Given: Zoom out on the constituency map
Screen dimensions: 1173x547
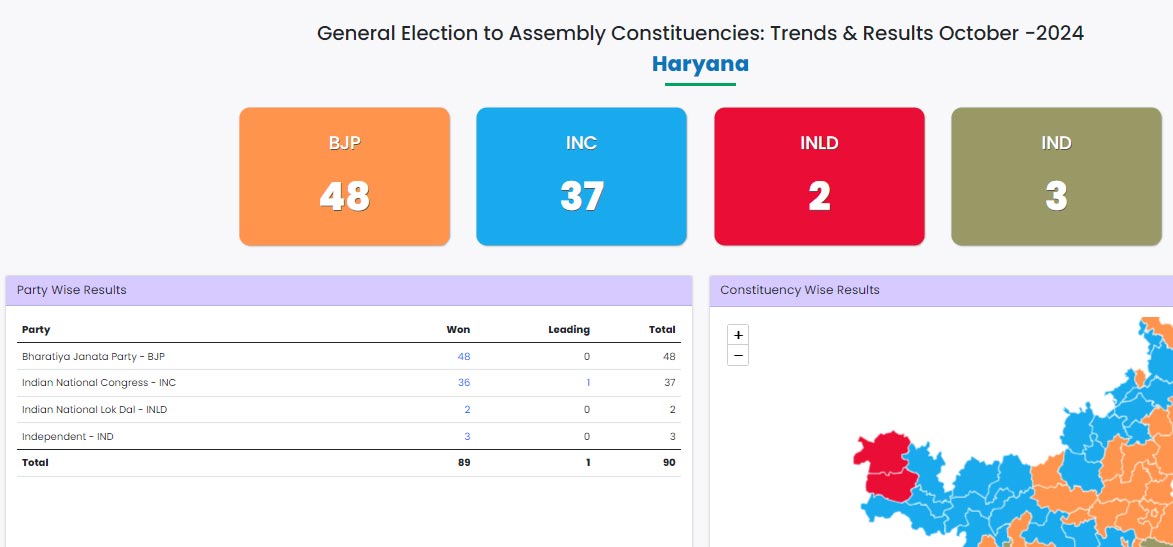Looking at the screenshot, I should point(738,355).
